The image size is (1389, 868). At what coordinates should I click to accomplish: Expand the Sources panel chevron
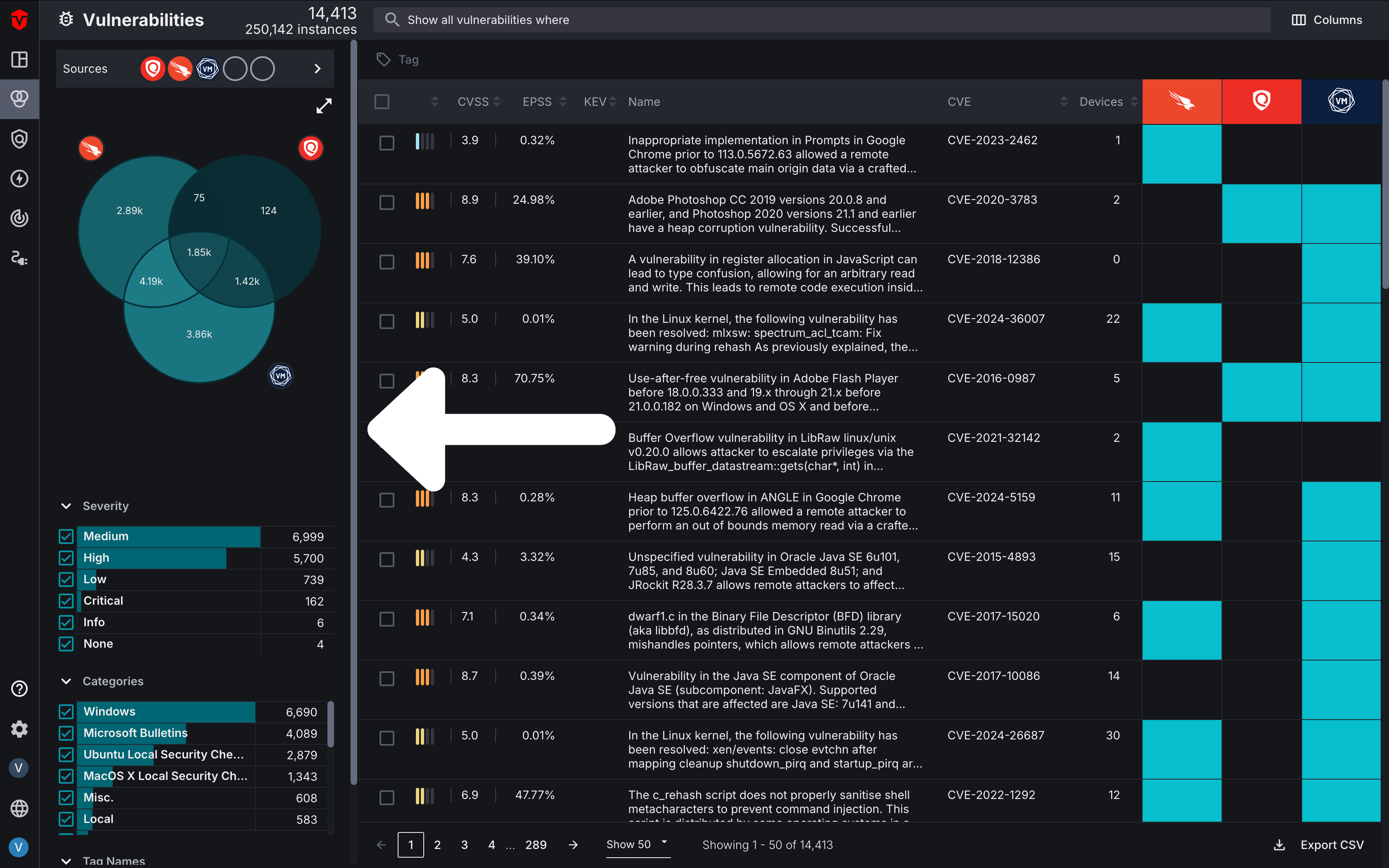point(317,68)
